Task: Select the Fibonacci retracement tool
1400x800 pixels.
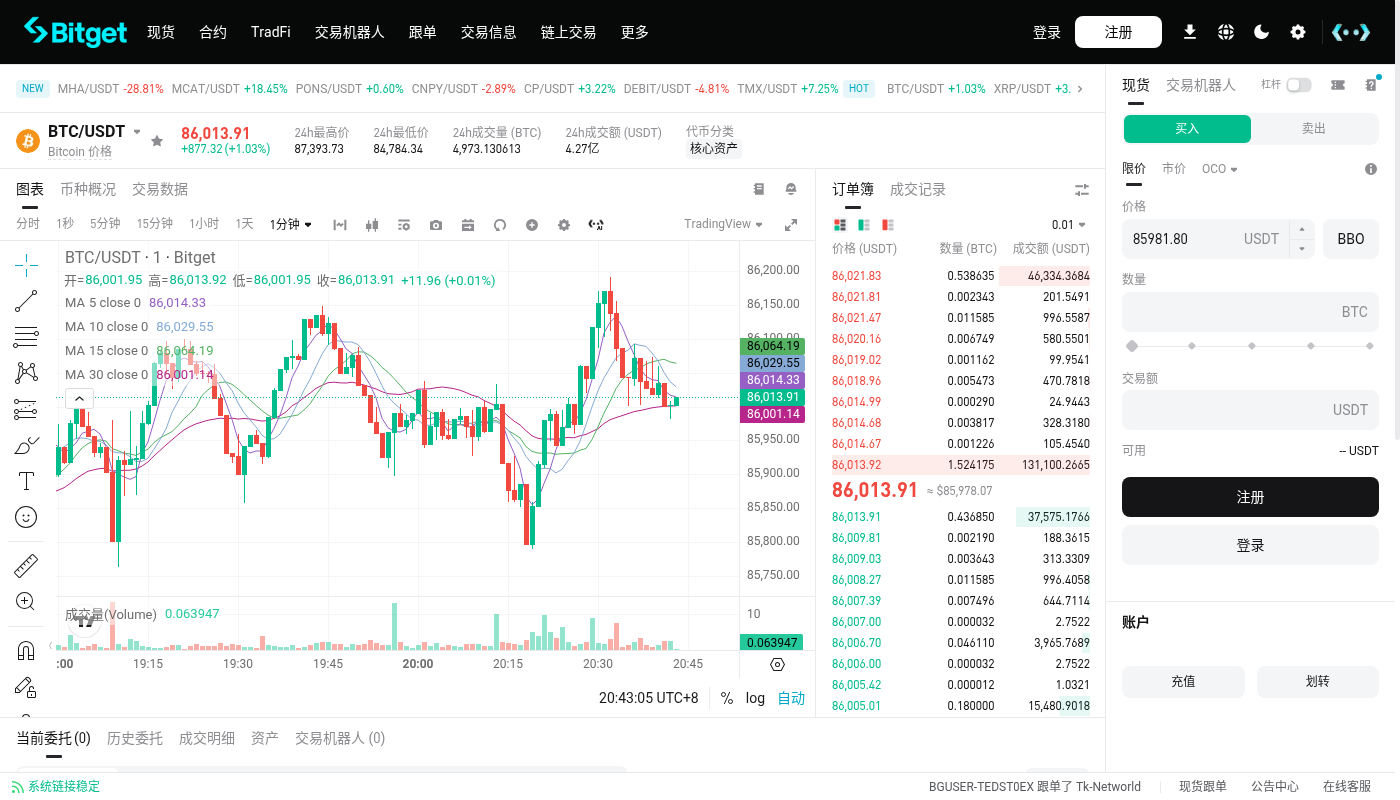Action: click(x=26, y=337)
